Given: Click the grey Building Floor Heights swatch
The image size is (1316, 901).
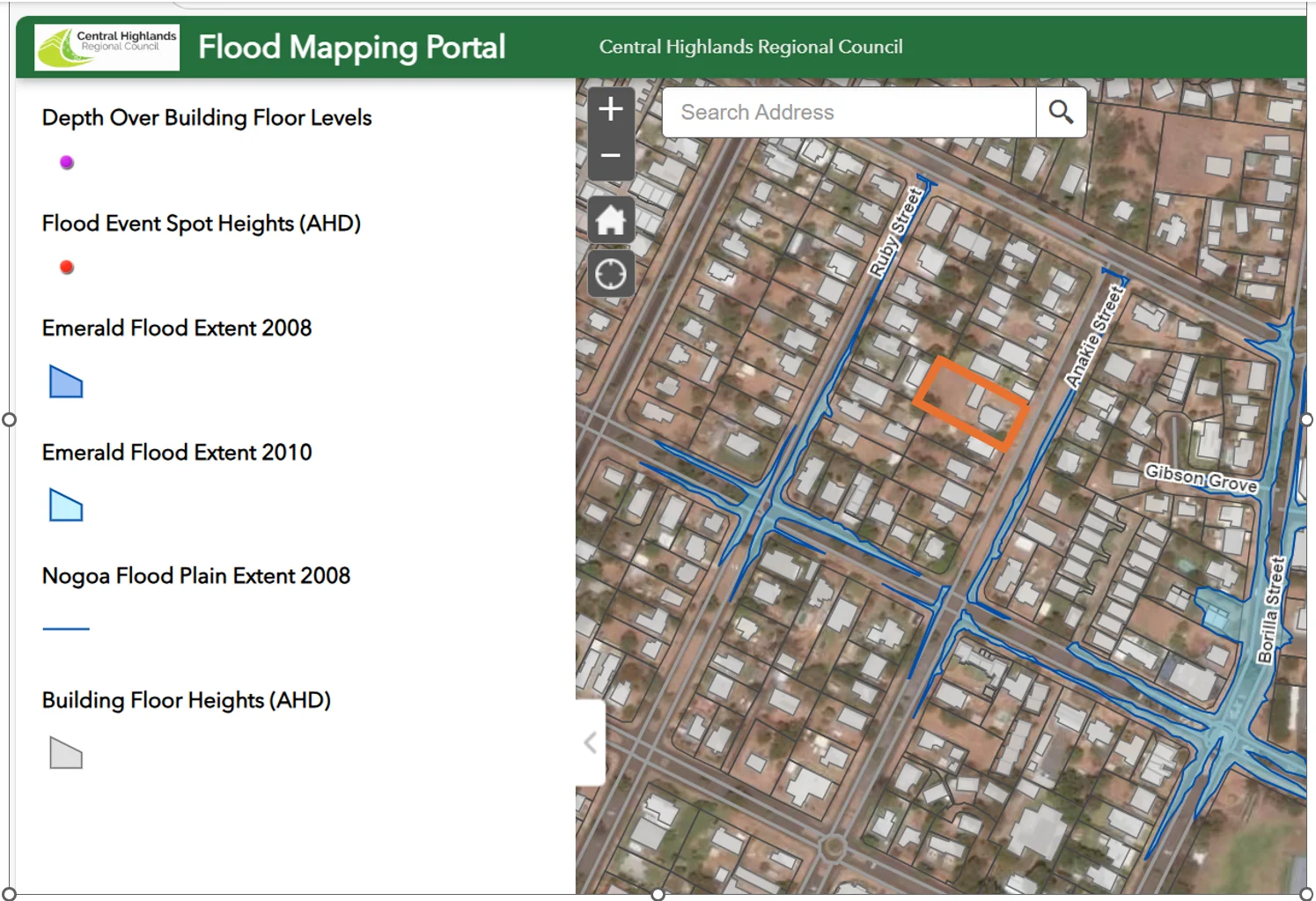Looking at the screenshot, I should coord(66,754).
